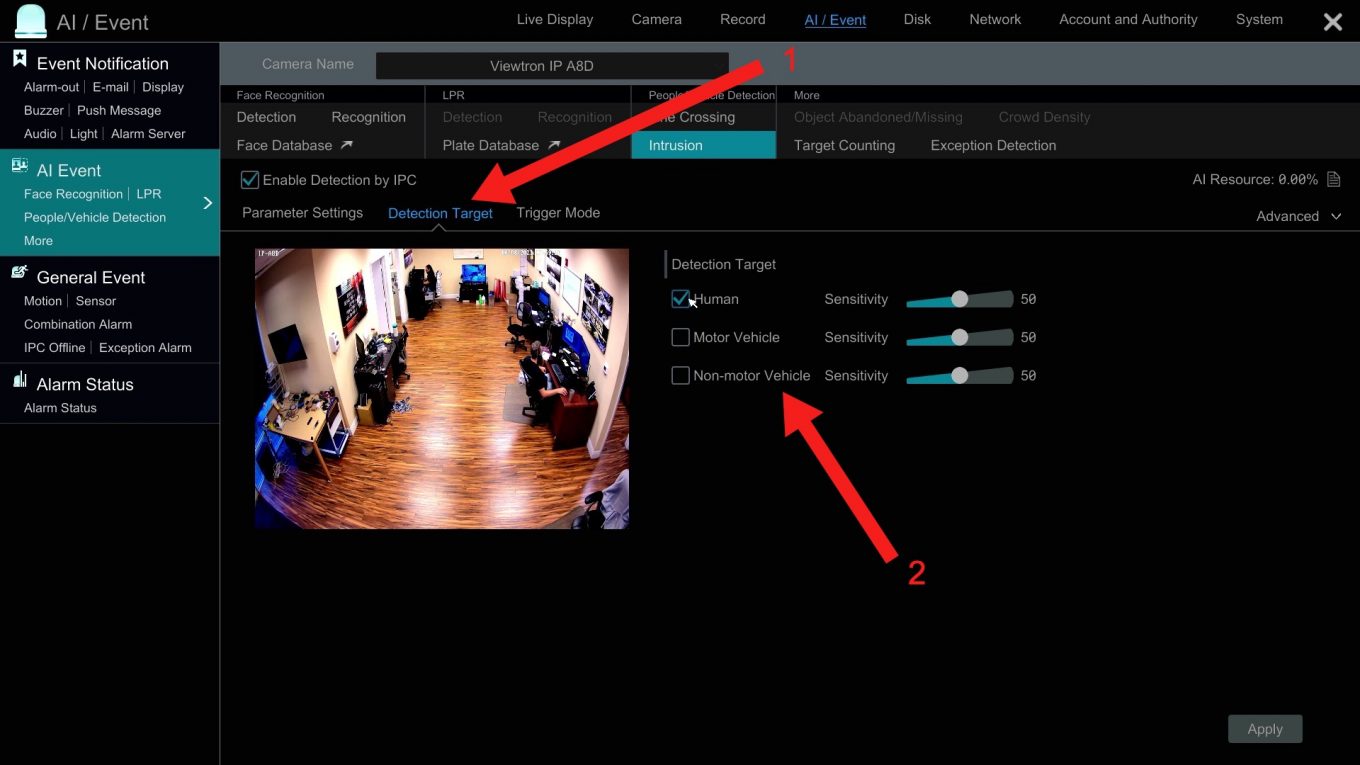Click the General Event section icon
Screen dimensions: 1360x765
[x=18, y=272]
